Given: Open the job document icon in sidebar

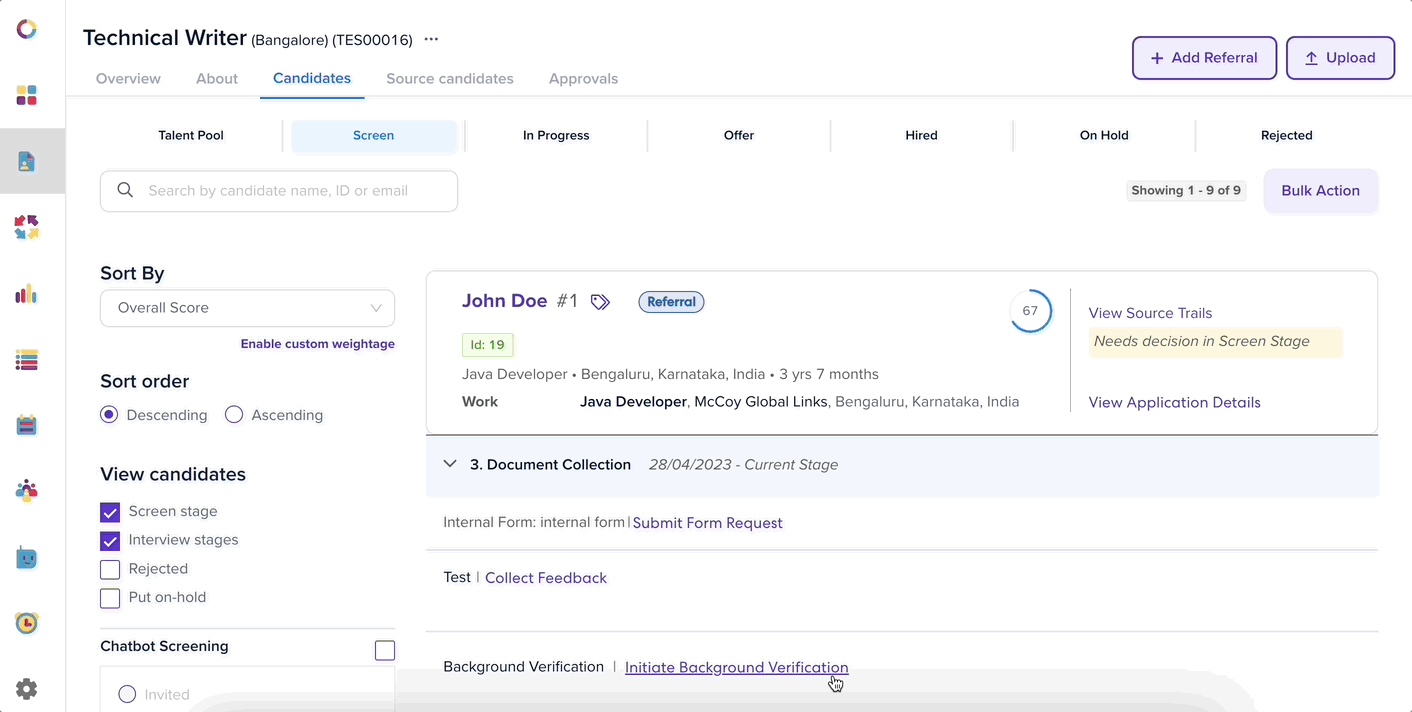Looking at the screenshot, I should click(27, 161).
